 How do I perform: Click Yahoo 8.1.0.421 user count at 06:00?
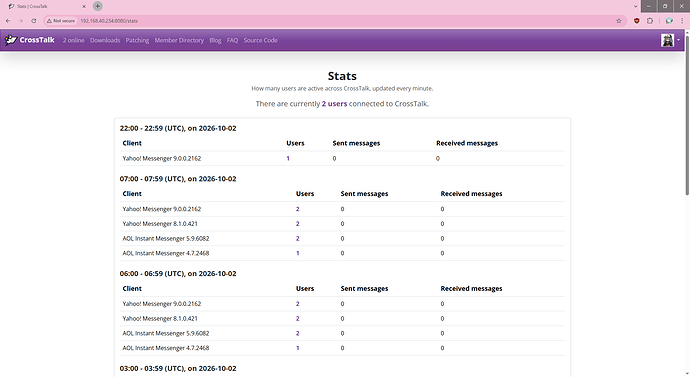tap(297, 318)
